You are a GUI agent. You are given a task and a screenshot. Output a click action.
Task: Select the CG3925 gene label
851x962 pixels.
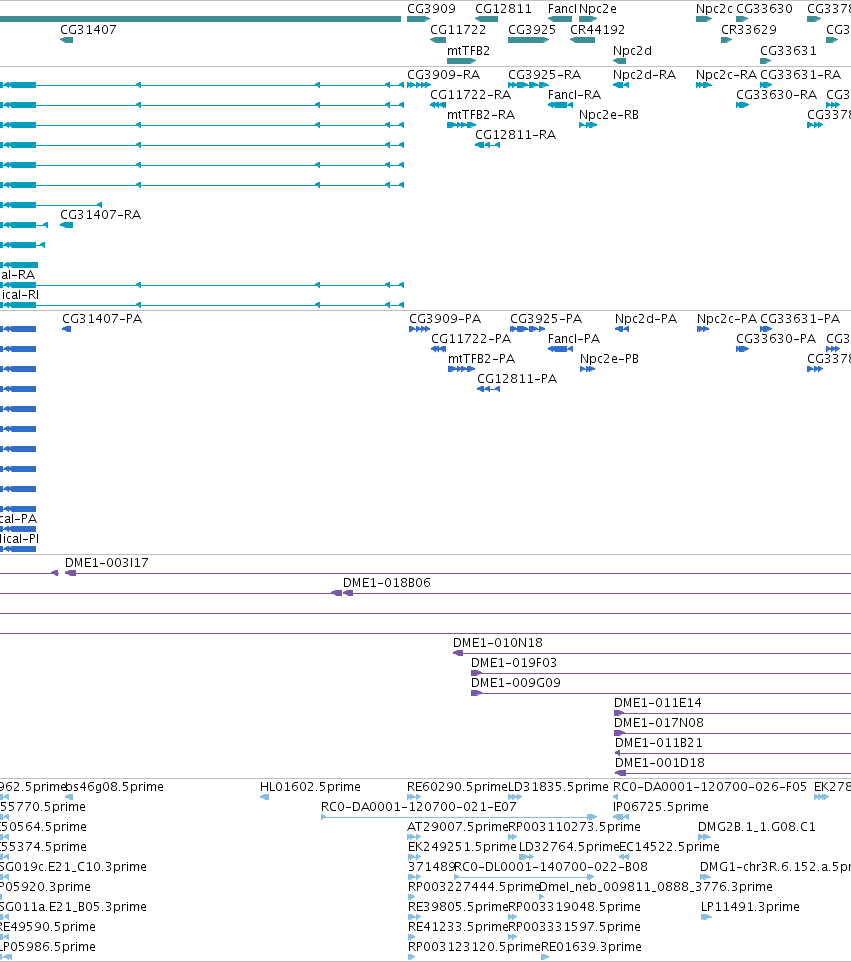click(532, 29)
